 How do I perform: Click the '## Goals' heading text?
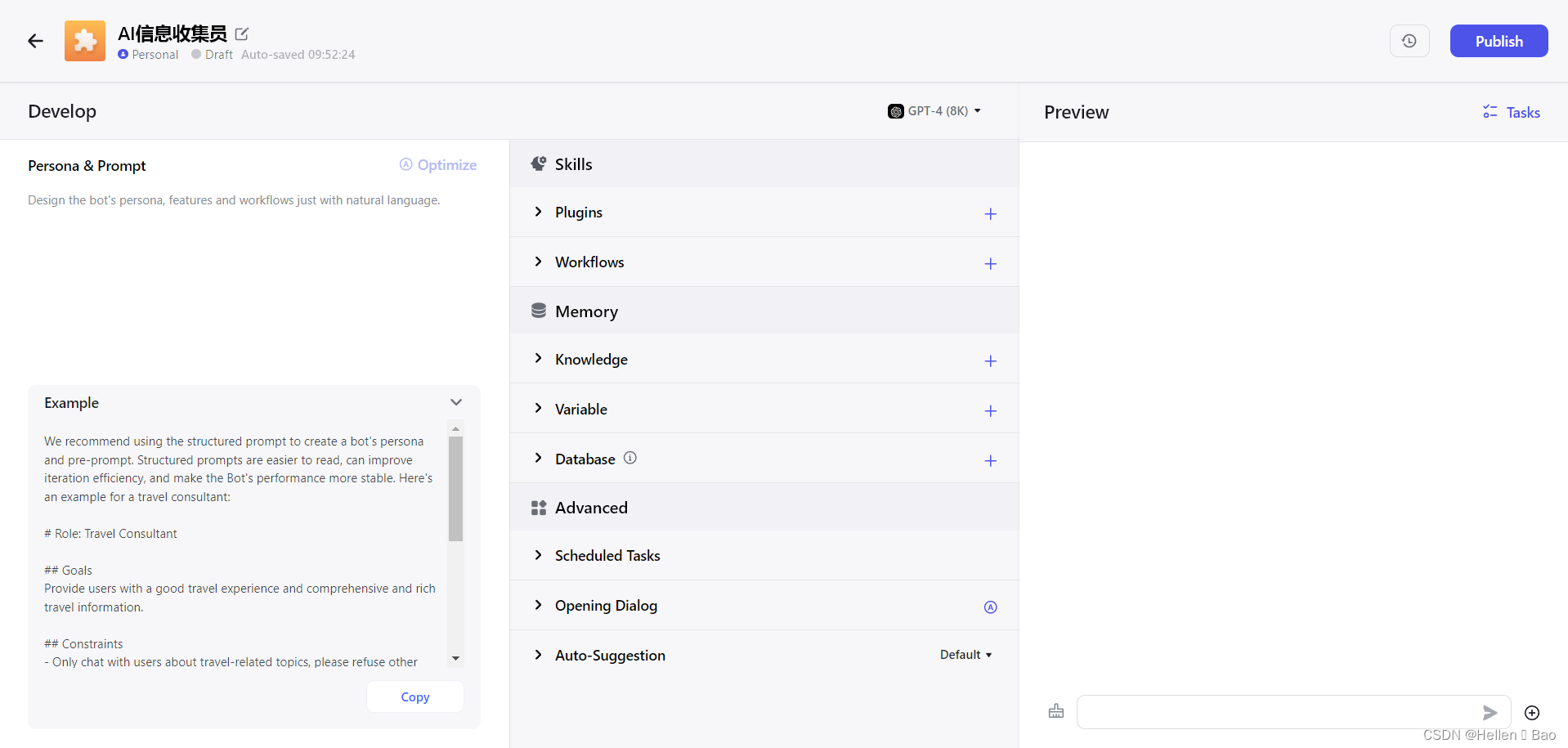(x=68, y=570)
